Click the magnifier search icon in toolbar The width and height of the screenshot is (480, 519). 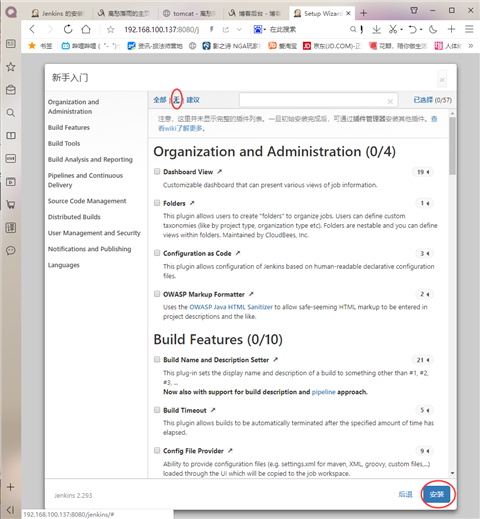pyautogui.click(x=353, y=30)
